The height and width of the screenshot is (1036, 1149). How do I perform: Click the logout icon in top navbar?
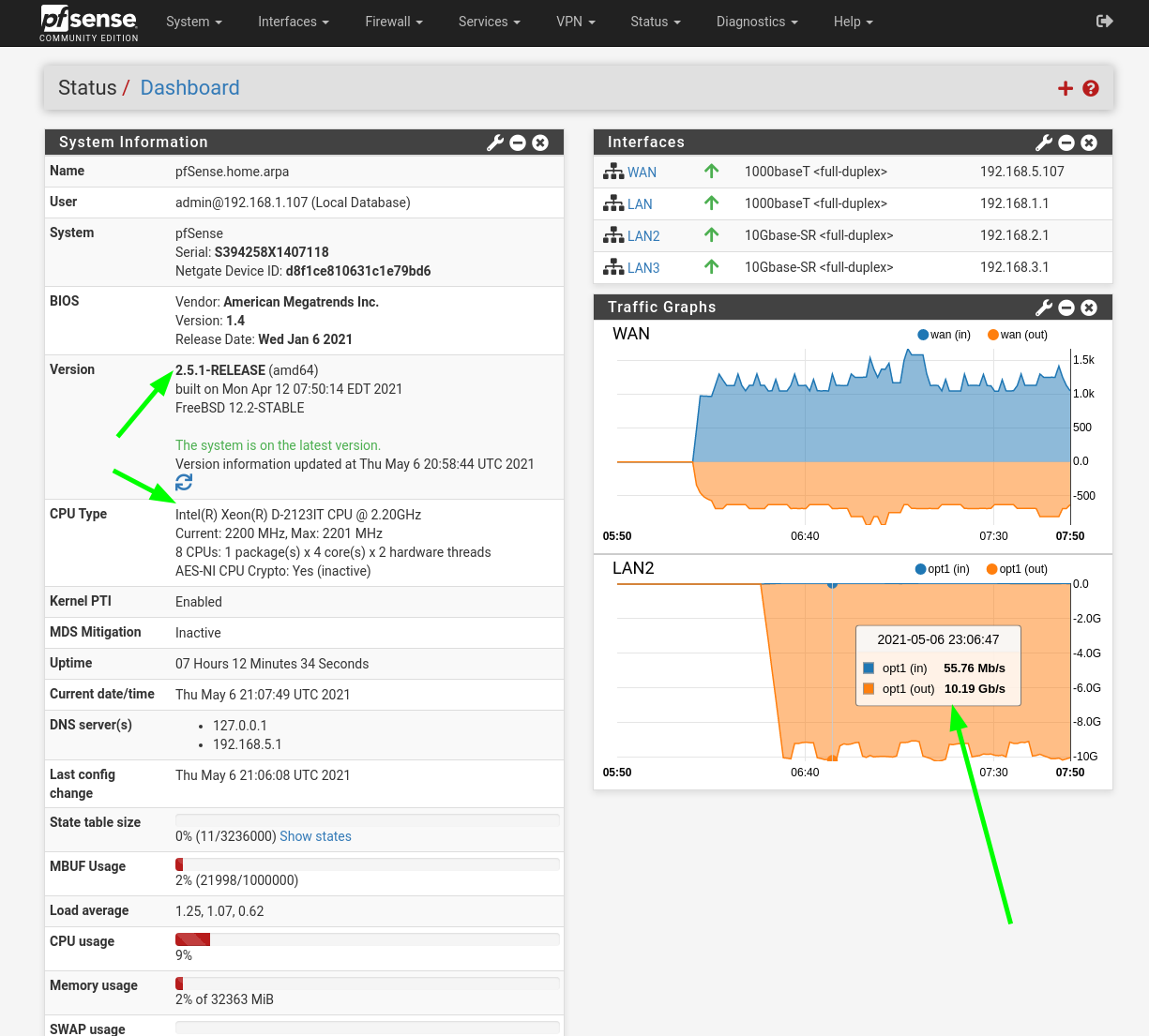(x=1105, y=21)
